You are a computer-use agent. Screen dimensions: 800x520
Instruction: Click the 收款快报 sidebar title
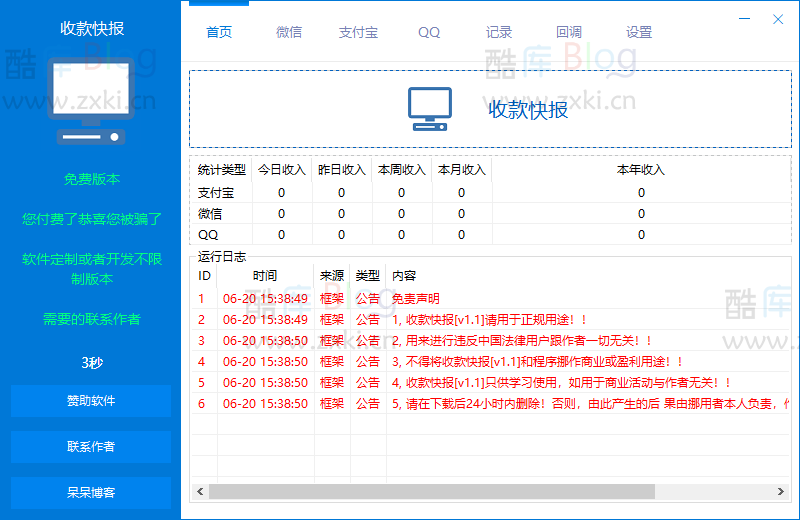(x=92, y=29)
